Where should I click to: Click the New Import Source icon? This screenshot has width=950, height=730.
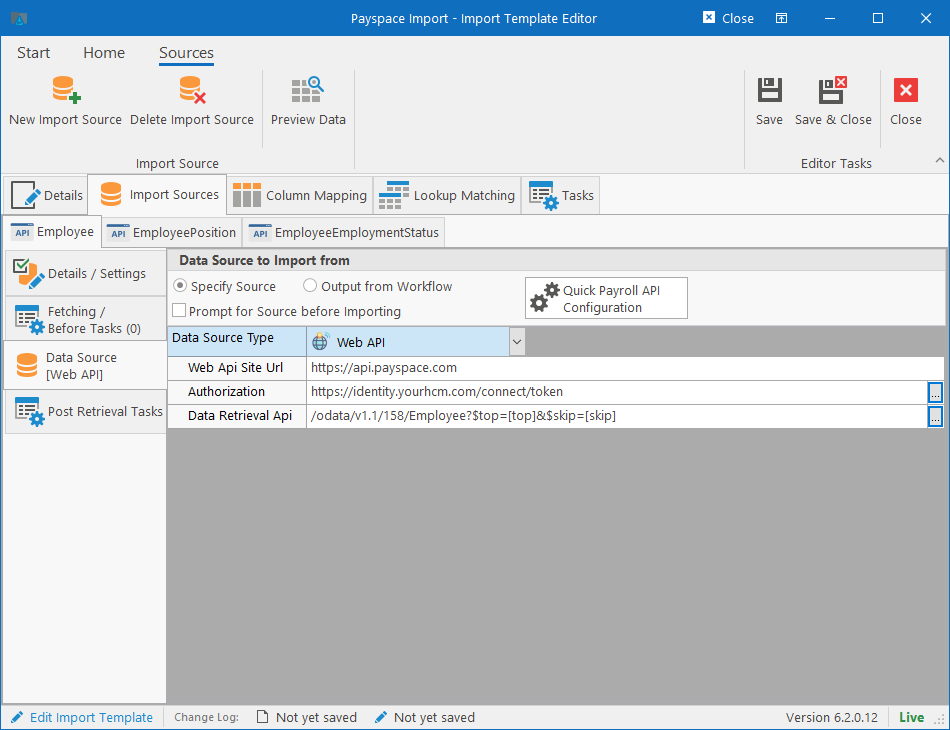[65, 90]
